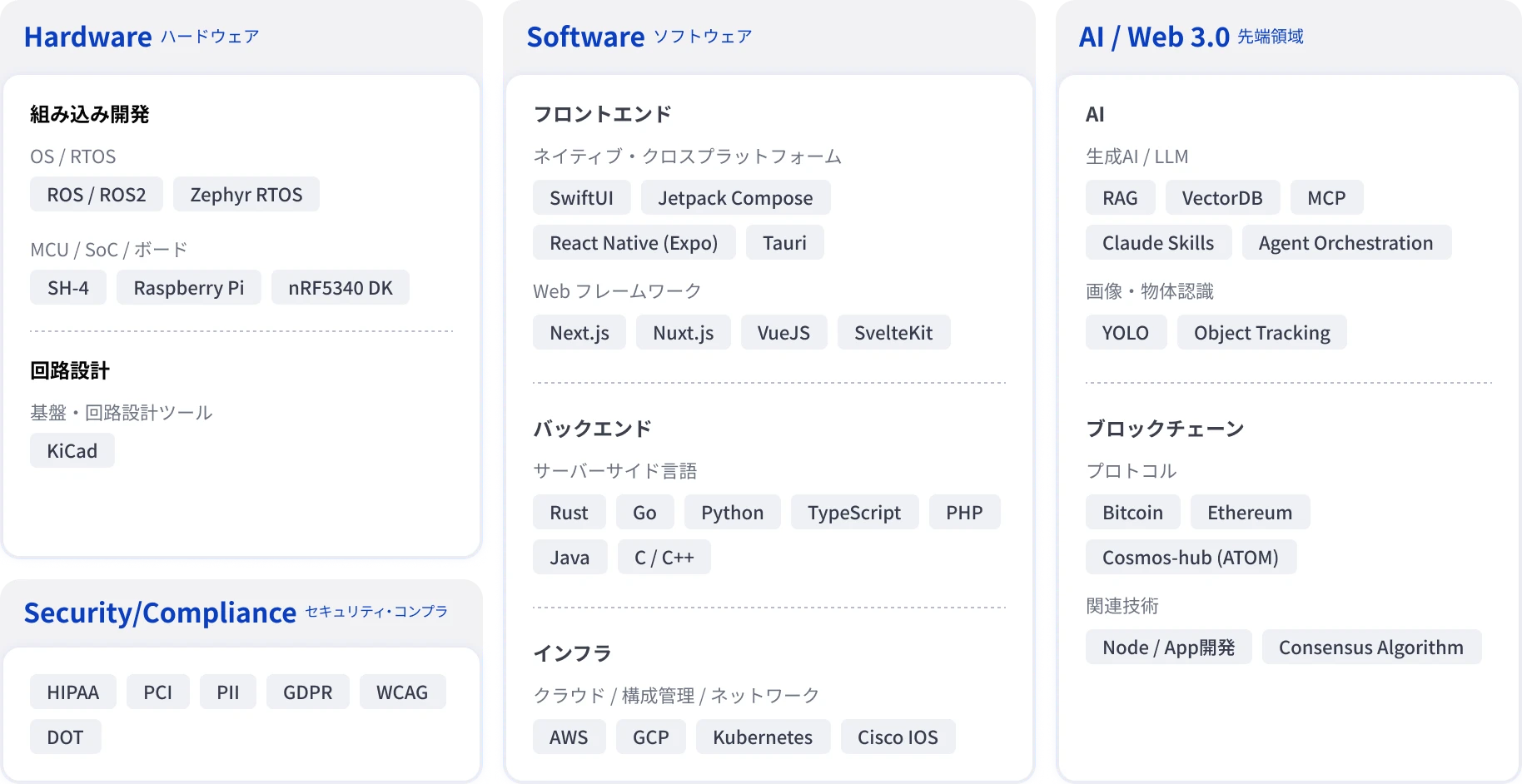The width and height of the screenshot is (1522, 784).
Task: Click the SH-4 chip
Action: coord(68,287)
